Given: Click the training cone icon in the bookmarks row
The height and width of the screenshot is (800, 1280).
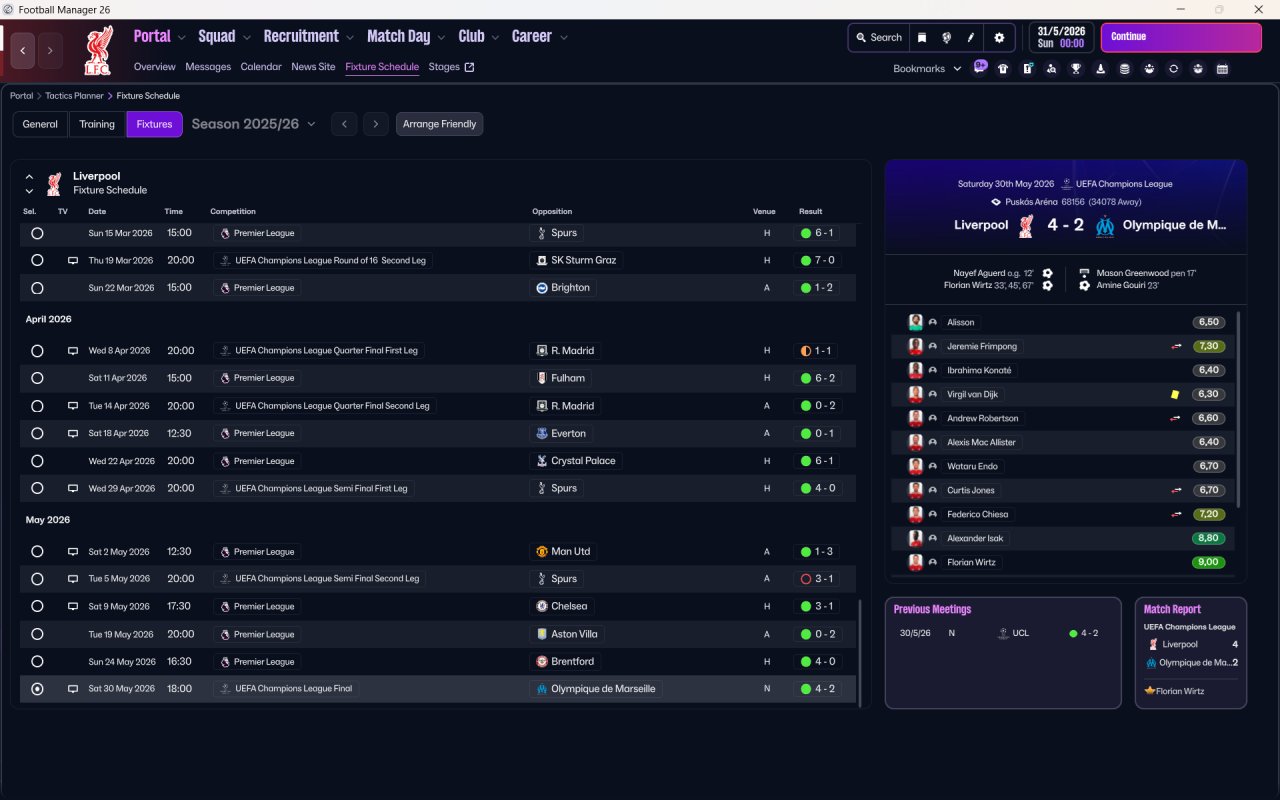Looking at the screenshot, I should coord(1100,69).
